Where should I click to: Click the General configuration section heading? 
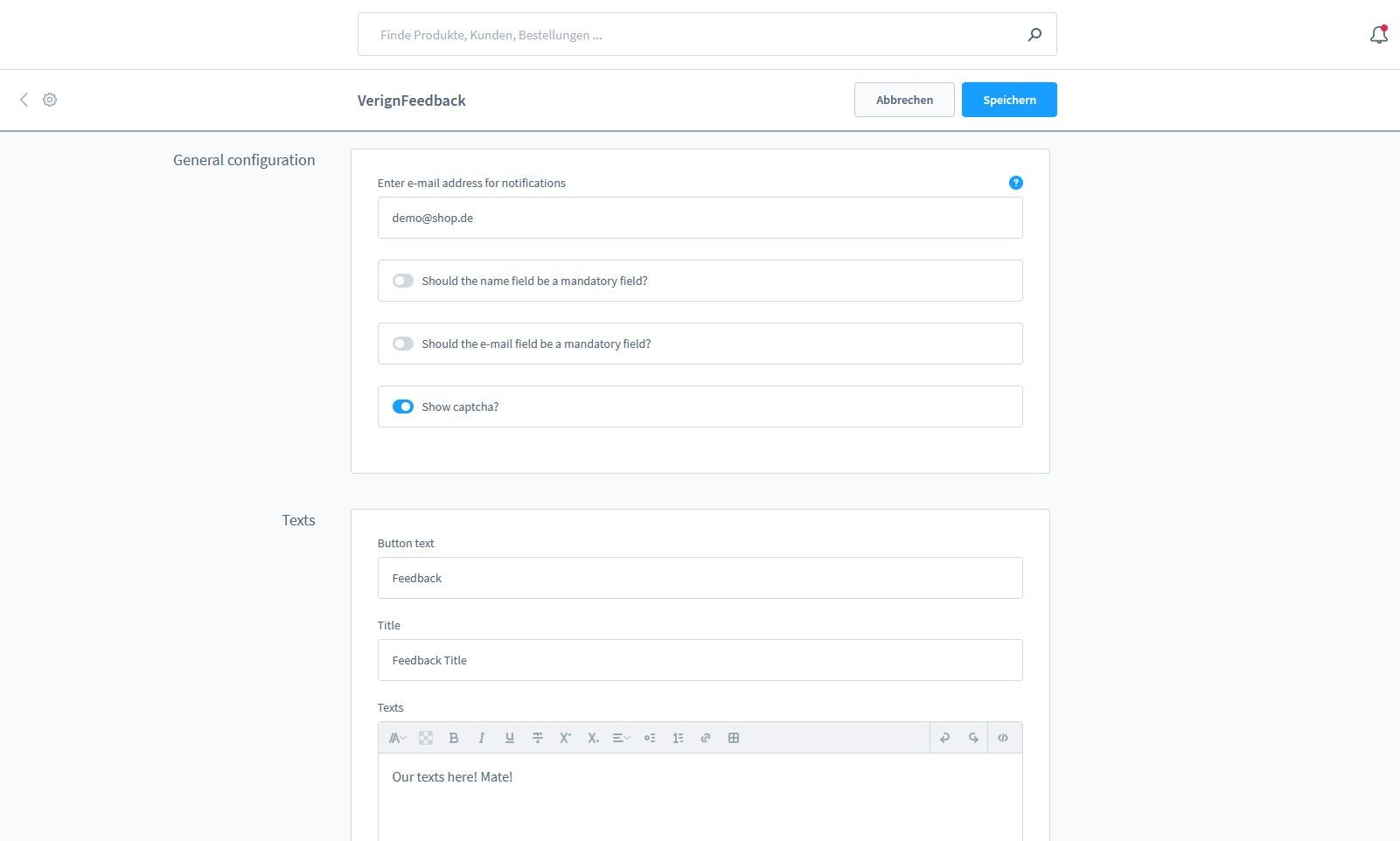point(244,160)
